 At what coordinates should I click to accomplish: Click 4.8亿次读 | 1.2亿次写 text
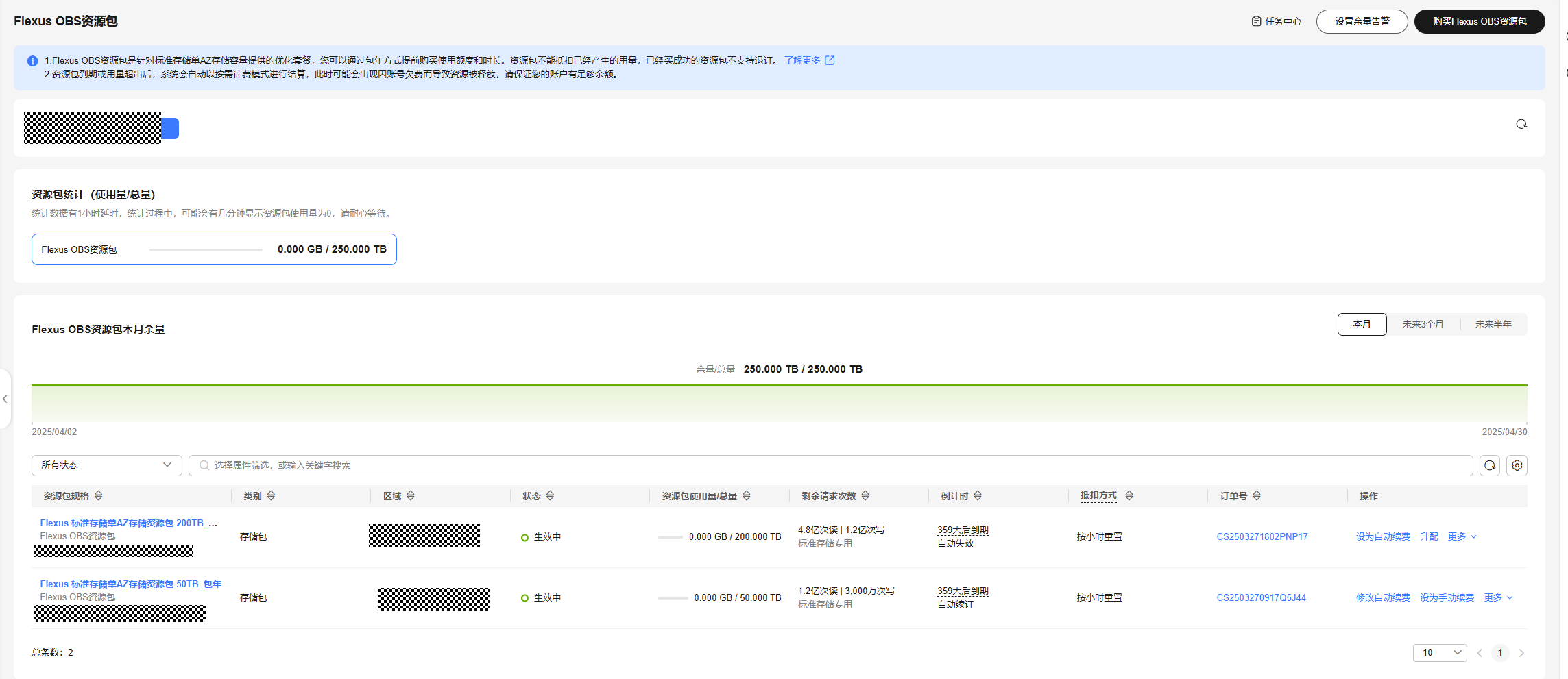point(841,530)
